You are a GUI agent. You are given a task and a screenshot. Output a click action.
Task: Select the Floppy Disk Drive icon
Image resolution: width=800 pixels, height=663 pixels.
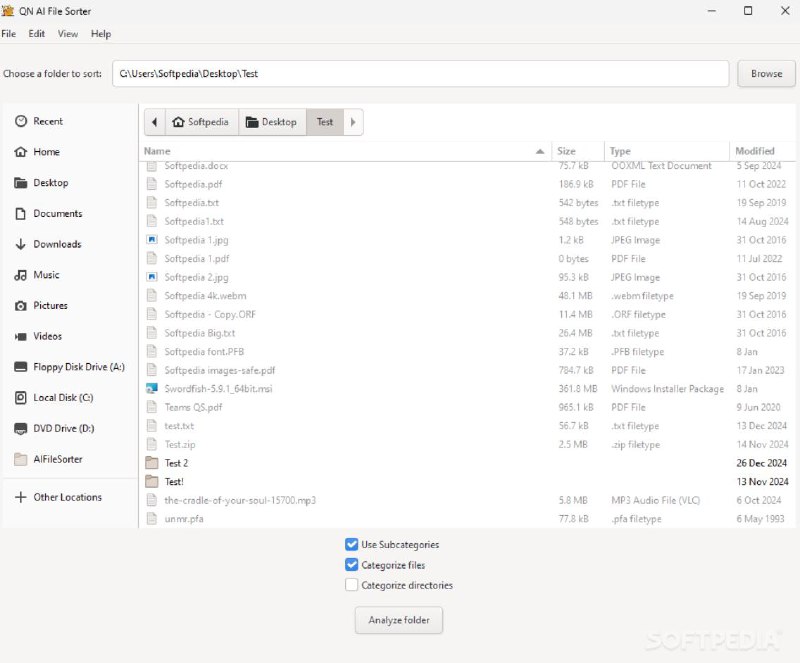[x=20, y=366]
